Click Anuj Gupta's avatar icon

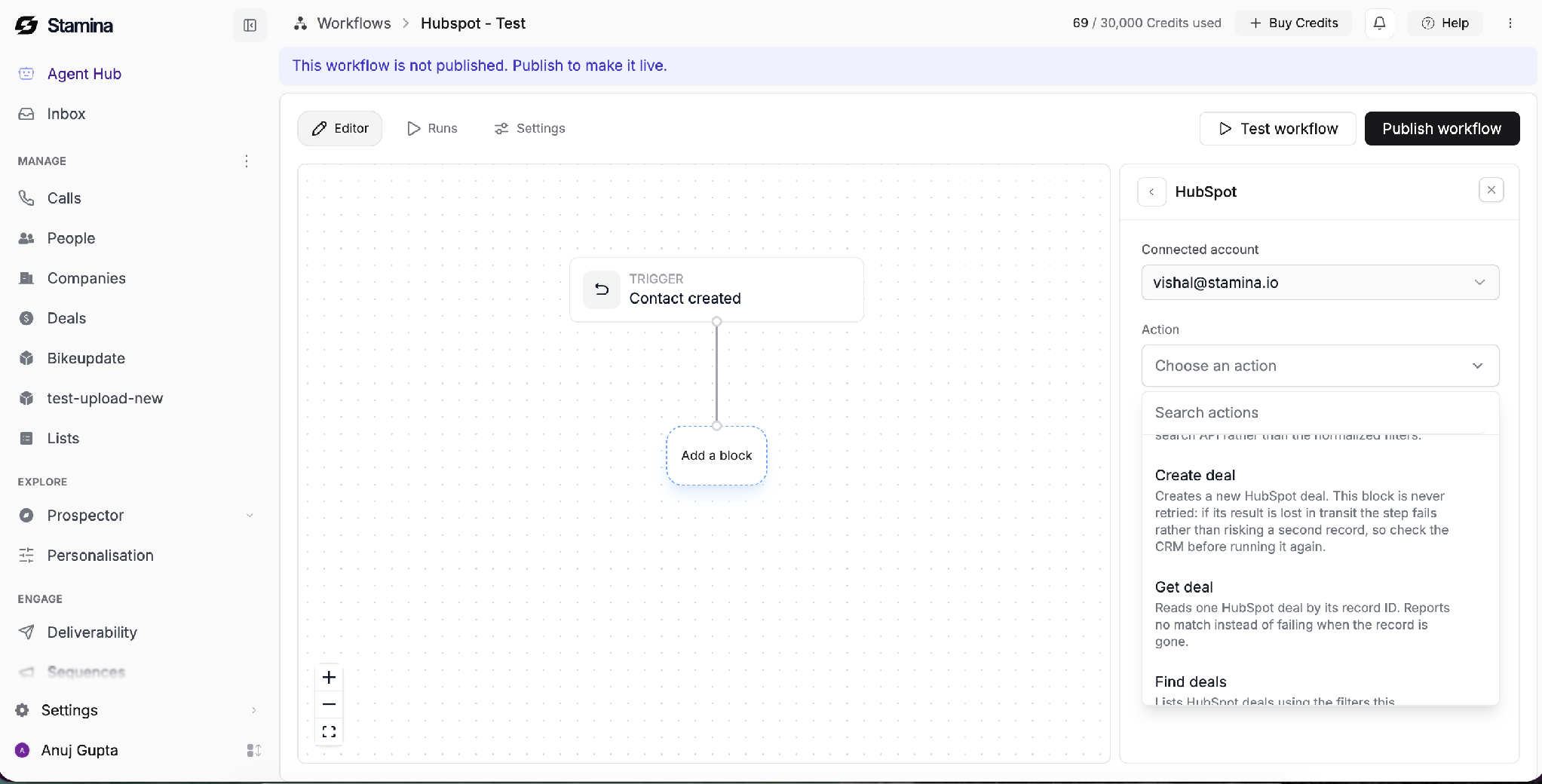tap(23, 750)
